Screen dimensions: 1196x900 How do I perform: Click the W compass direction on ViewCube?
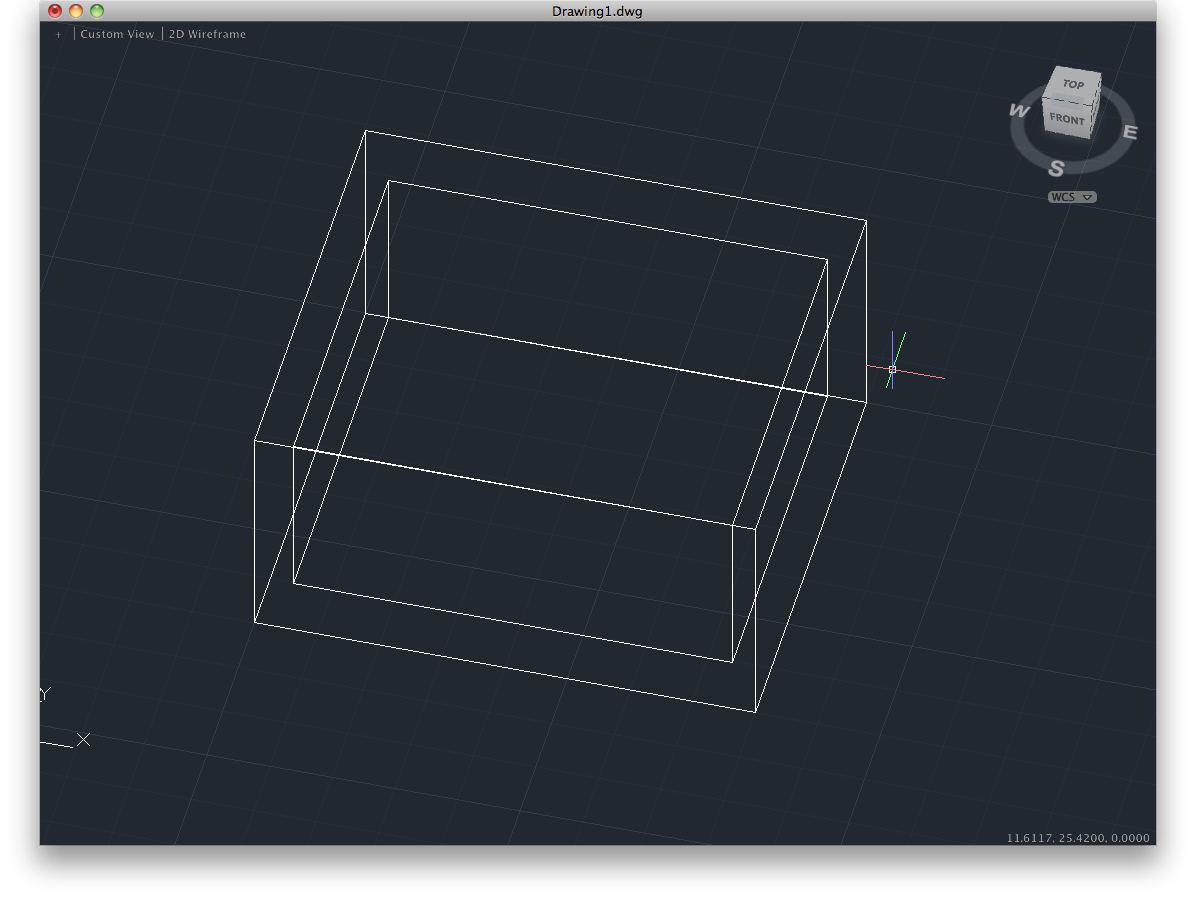[1019, 111]
